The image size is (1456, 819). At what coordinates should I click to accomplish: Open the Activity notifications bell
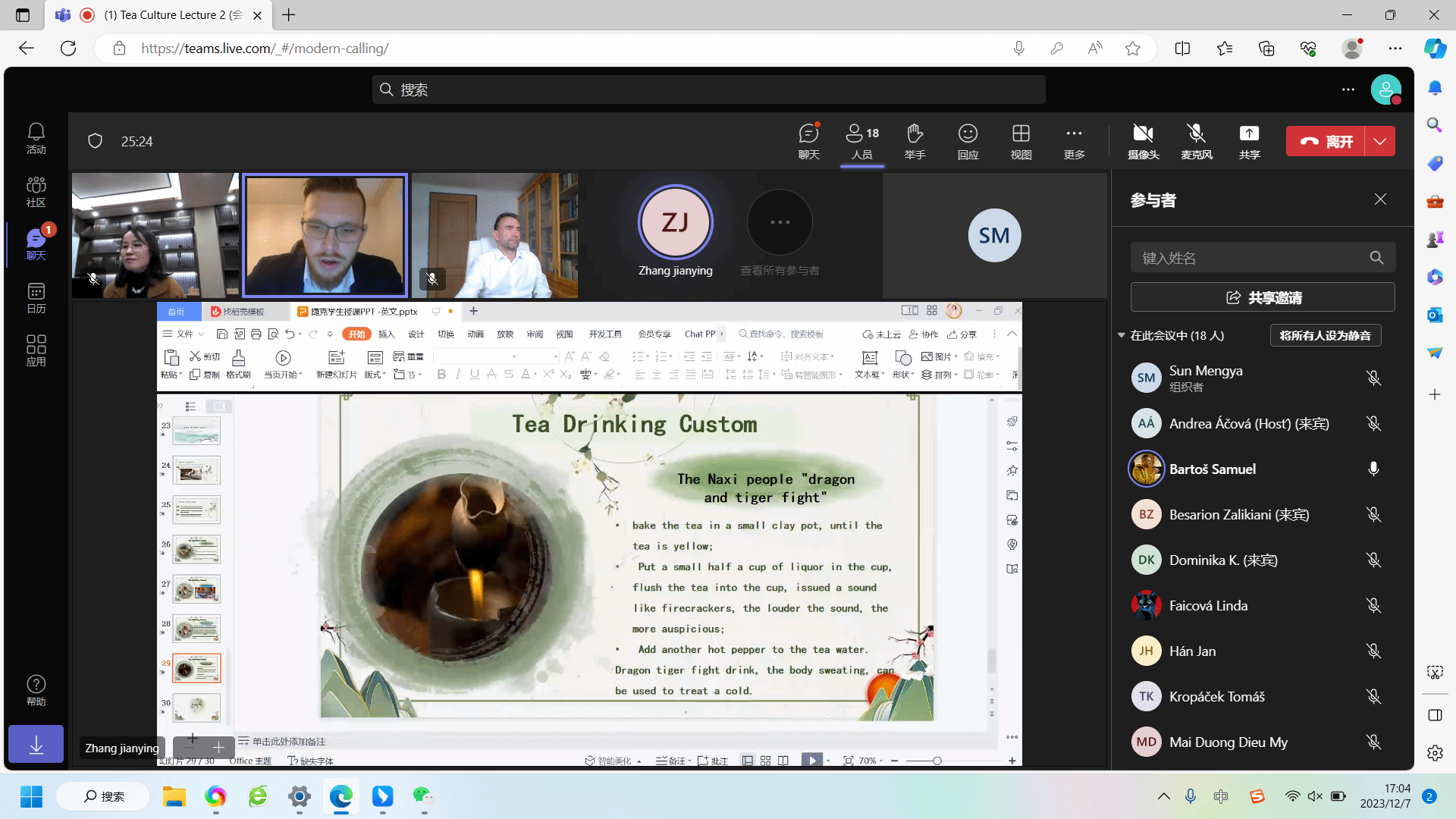(x=36, y=139)
